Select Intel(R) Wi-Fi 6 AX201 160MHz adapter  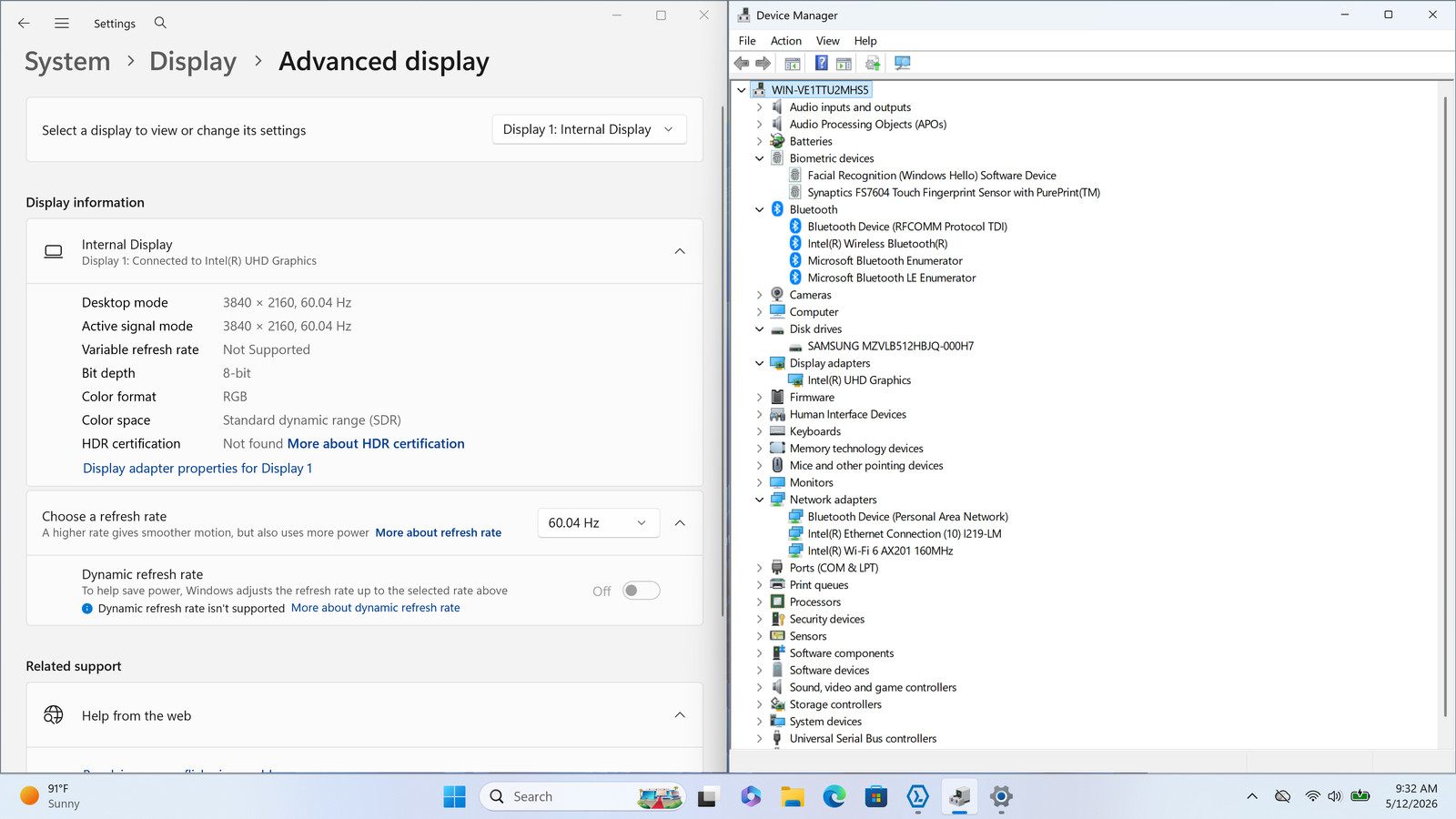pyautogui.click(x=880, y=551)
